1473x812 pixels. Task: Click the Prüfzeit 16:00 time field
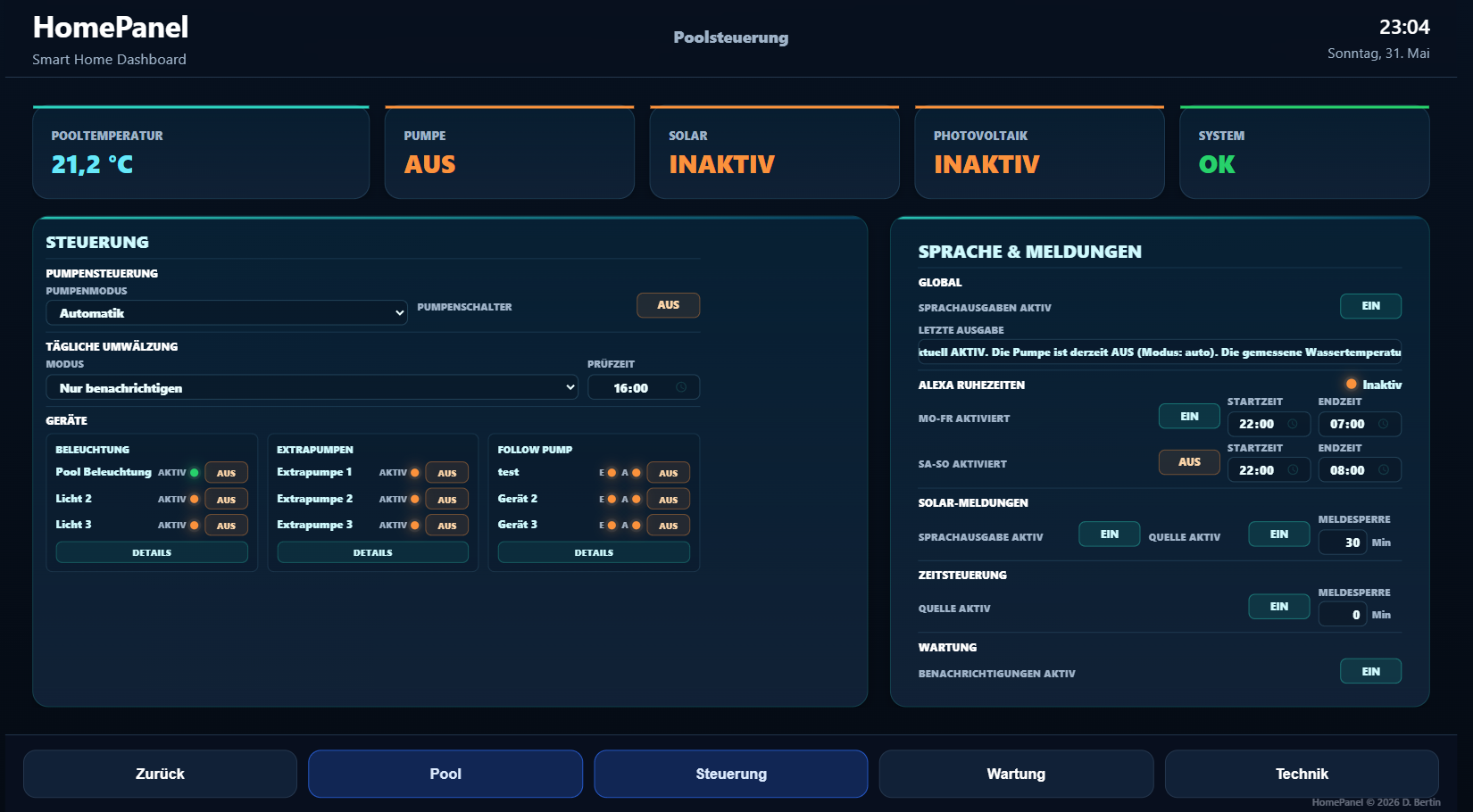tap(644, 387)
